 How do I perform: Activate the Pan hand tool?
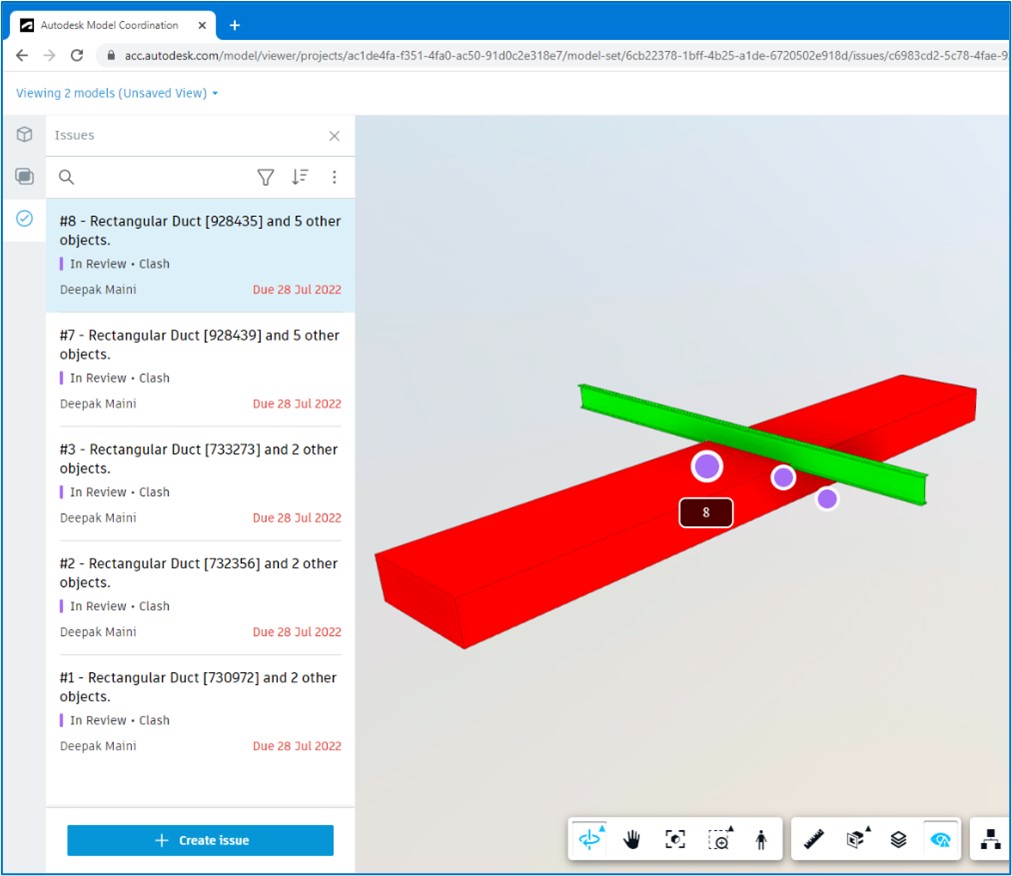632,840
